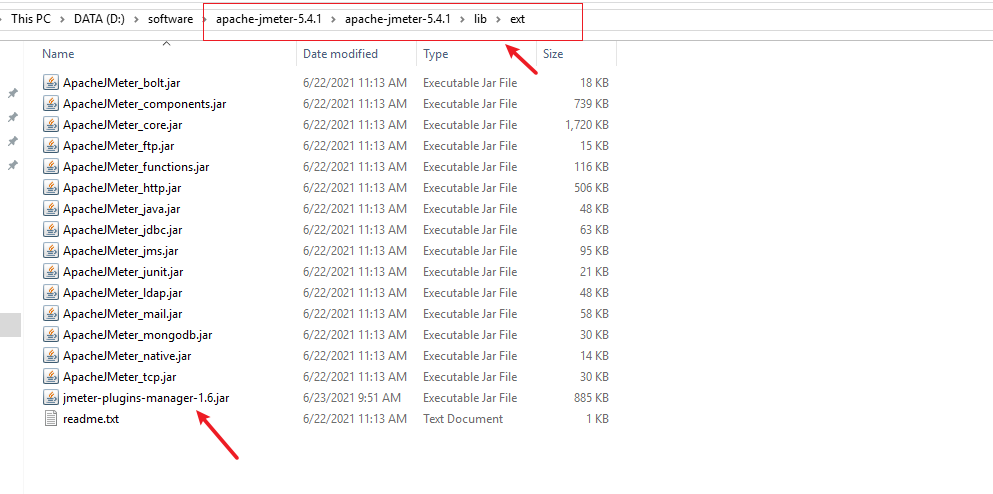Select the file name ApacheJMeter_jms.jar

121,251
